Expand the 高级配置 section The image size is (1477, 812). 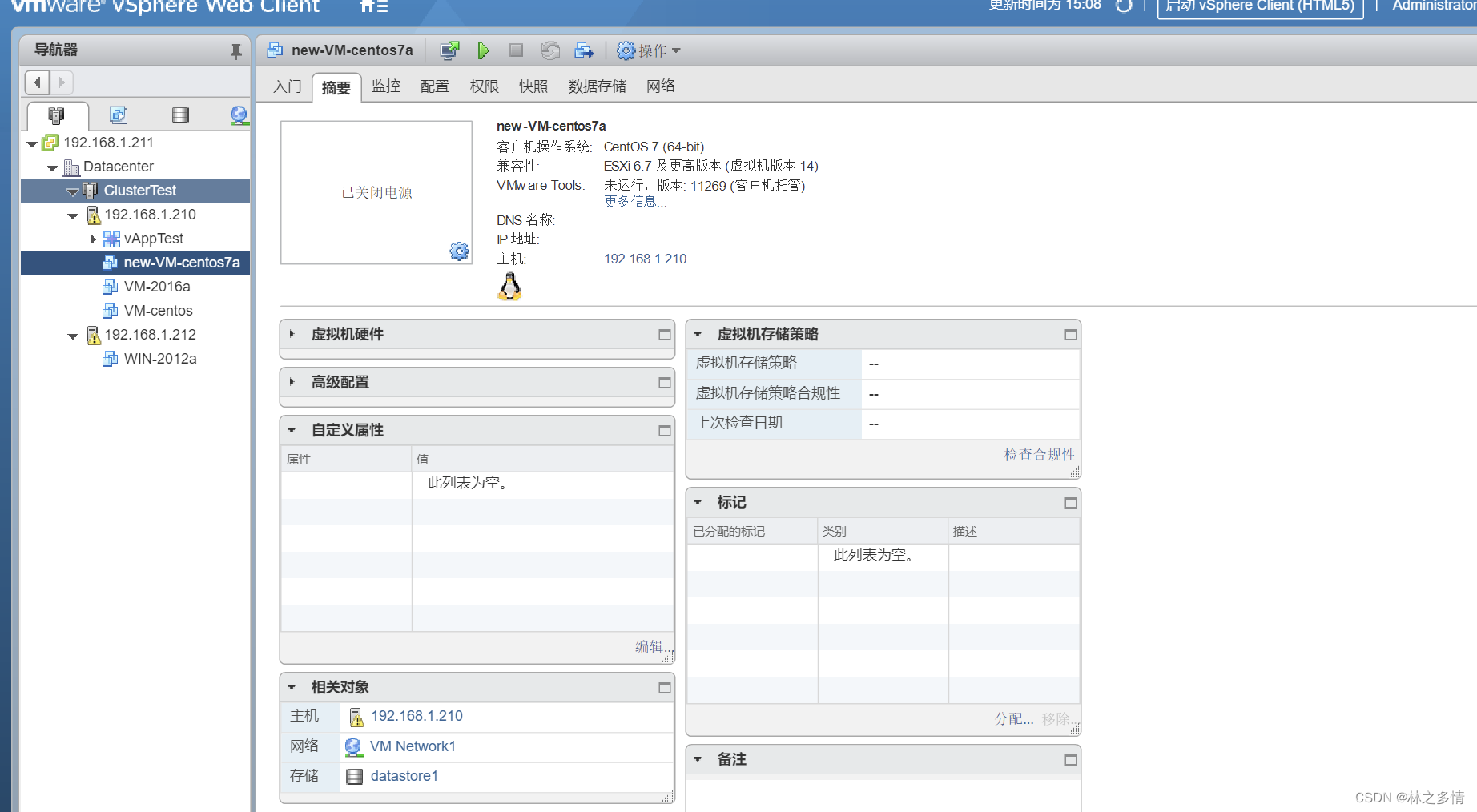point(292,382)
